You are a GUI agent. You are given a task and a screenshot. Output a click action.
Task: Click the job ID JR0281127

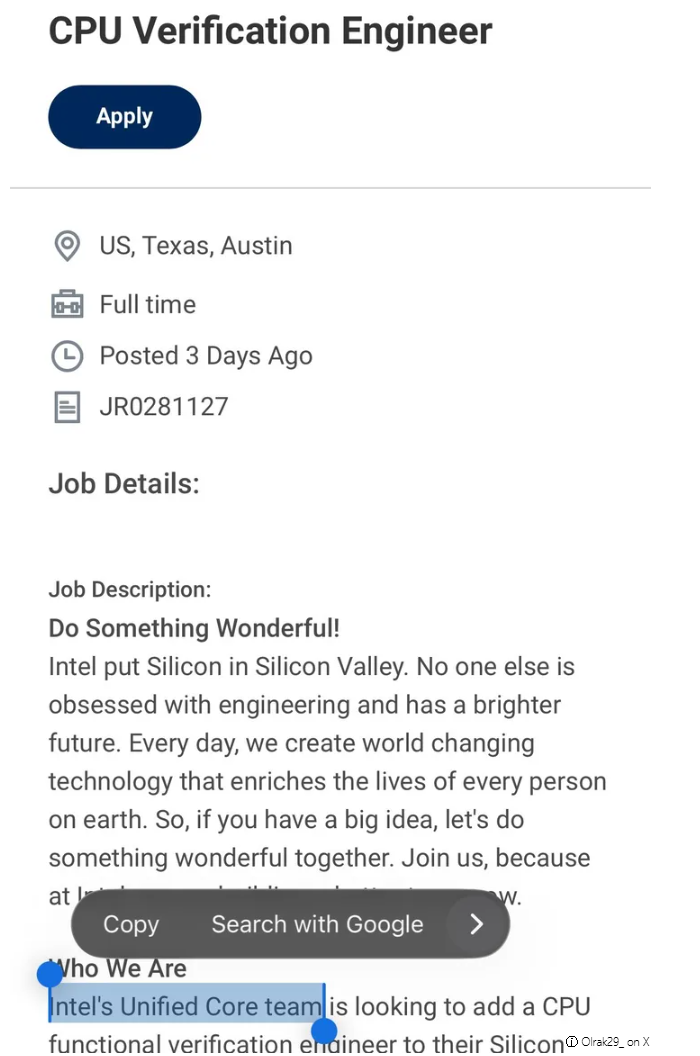(164, 407)
